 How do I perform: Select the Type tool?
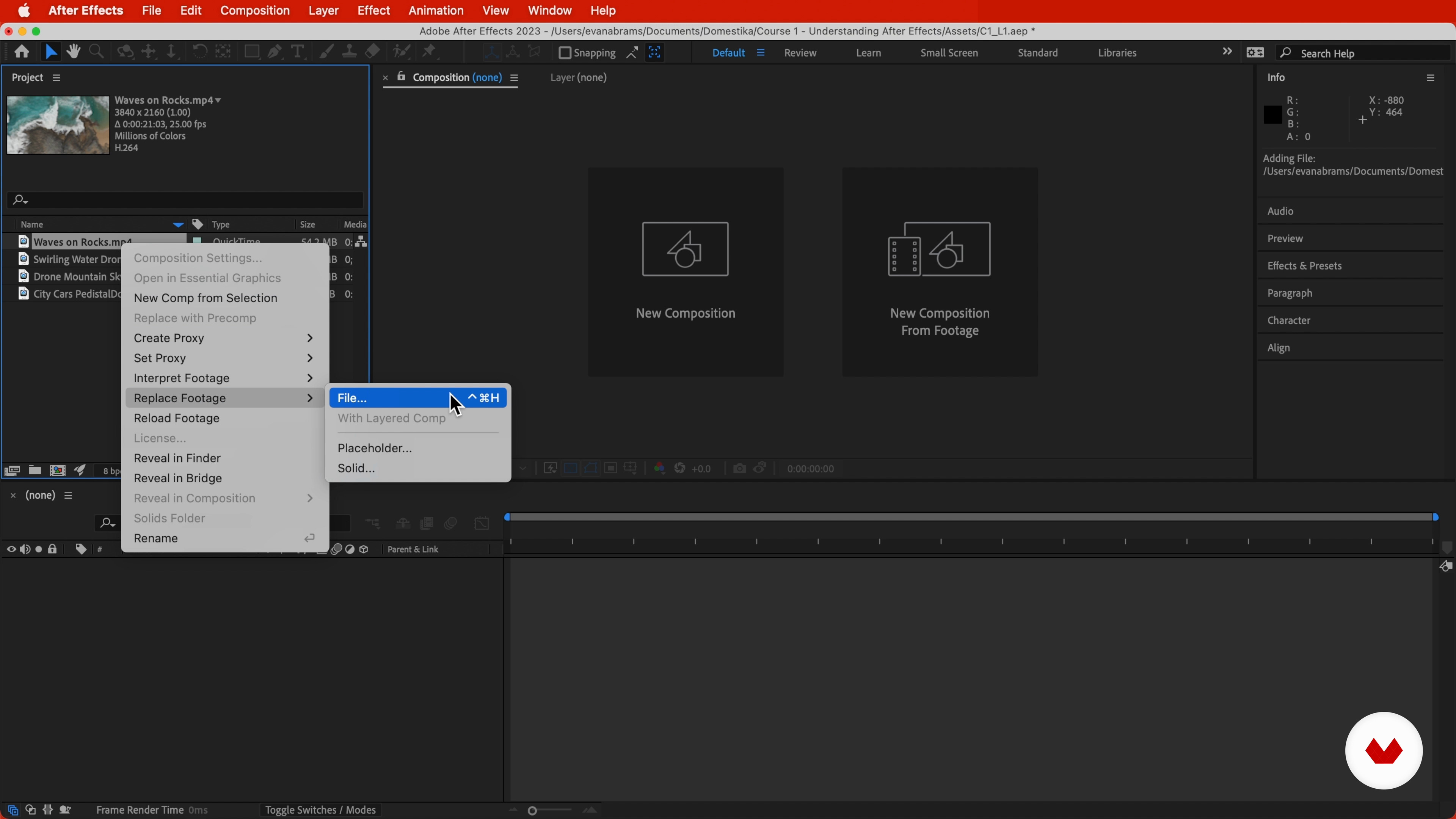(297, 52)
